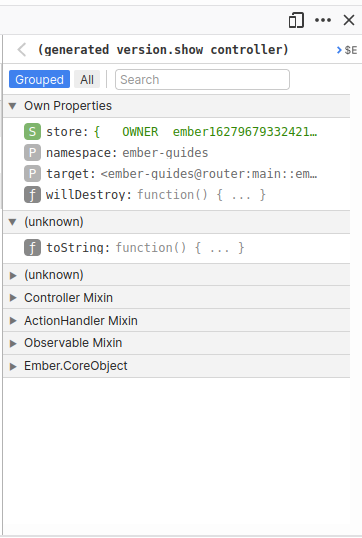The width and height of the screenshot is (362, 538).
Task: Close the developer tools panel
Action: tap(349, 20)
